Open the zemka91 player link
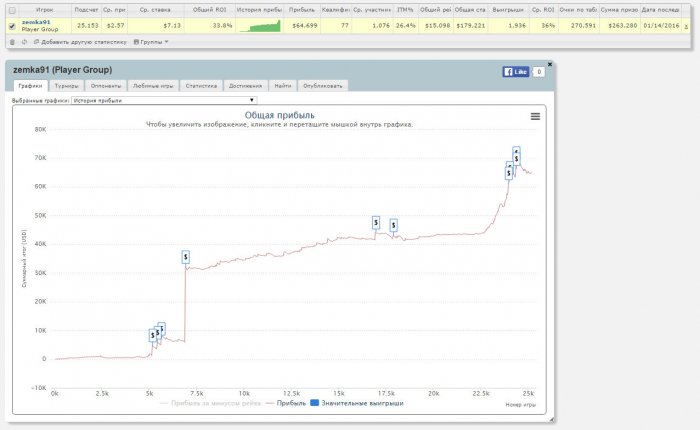Screen dimensions: 700x430 pyautogui.click(x=36, y=22)
